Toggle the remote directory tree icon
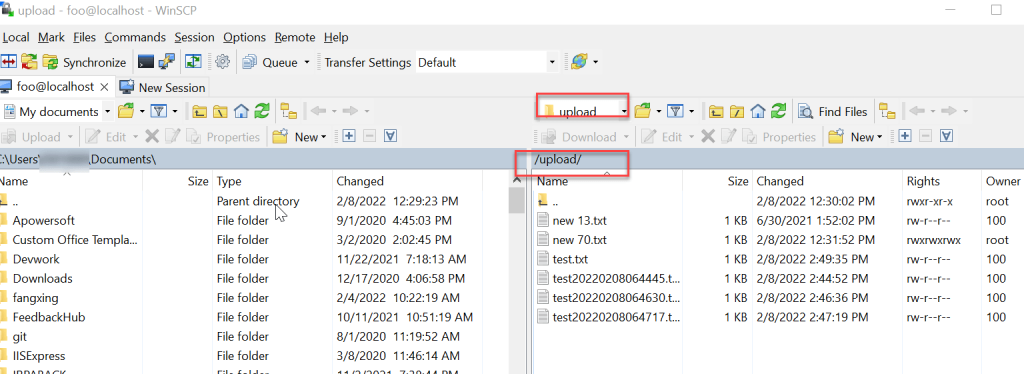Viewport: 1024px width, 374px height. click(x=887, y=112)
